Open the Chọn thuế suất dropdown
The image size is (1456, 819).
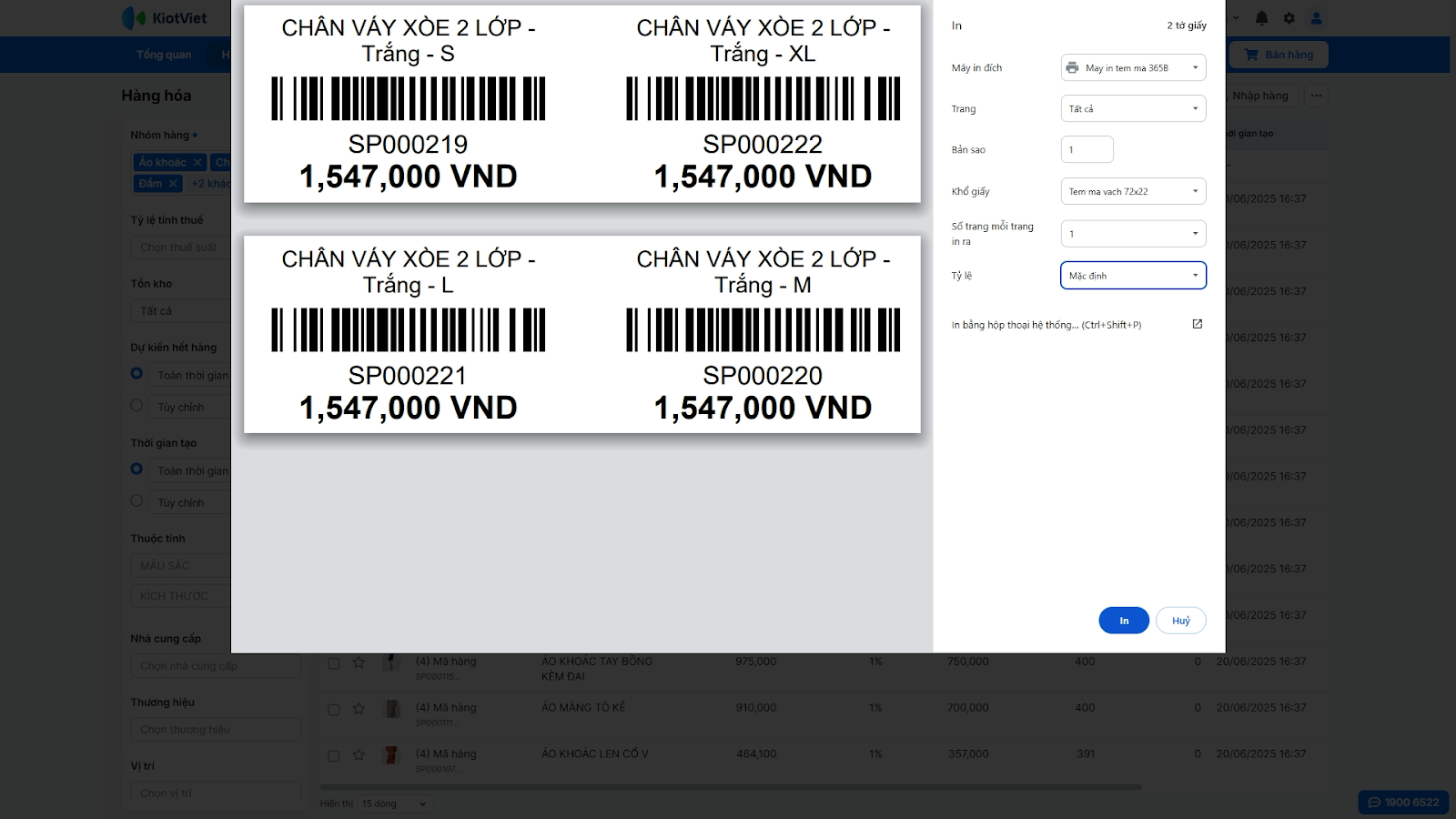click(x=180, y=248)
